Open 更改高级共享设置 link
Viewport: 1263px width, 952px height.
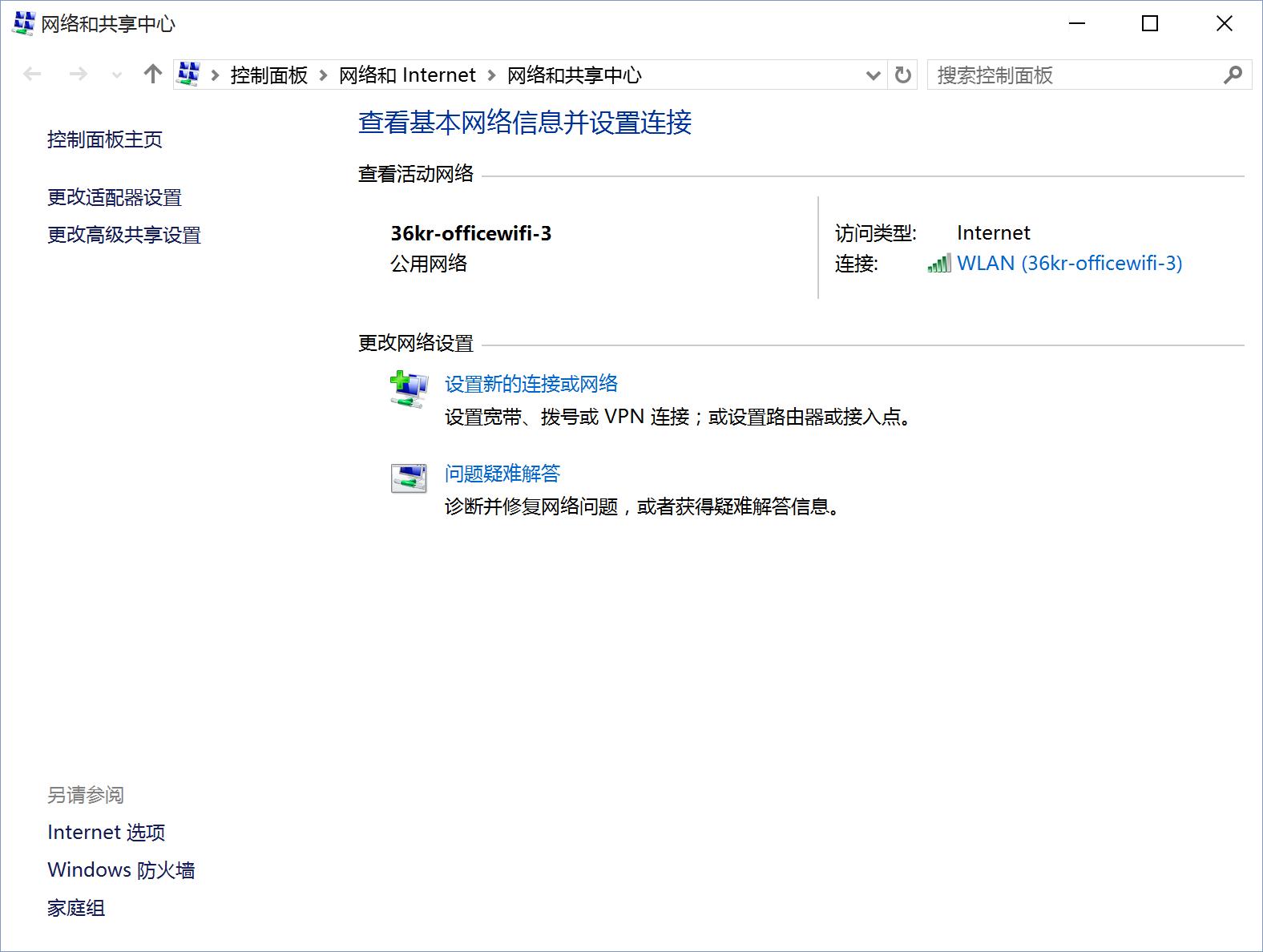(x=124, y=235)
